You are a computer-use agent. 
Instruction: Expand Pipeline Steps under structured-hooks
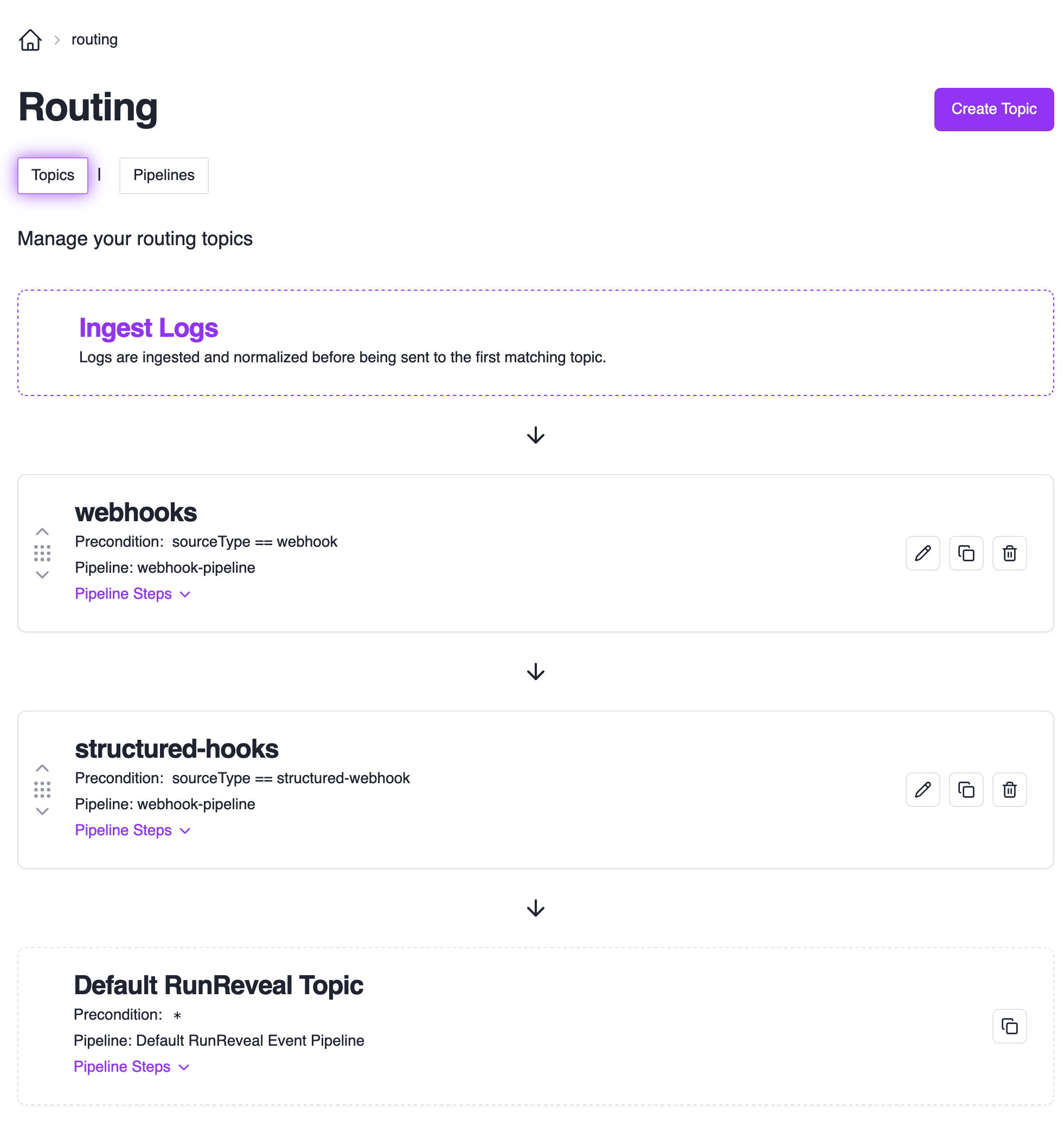(x=132, y=830)
